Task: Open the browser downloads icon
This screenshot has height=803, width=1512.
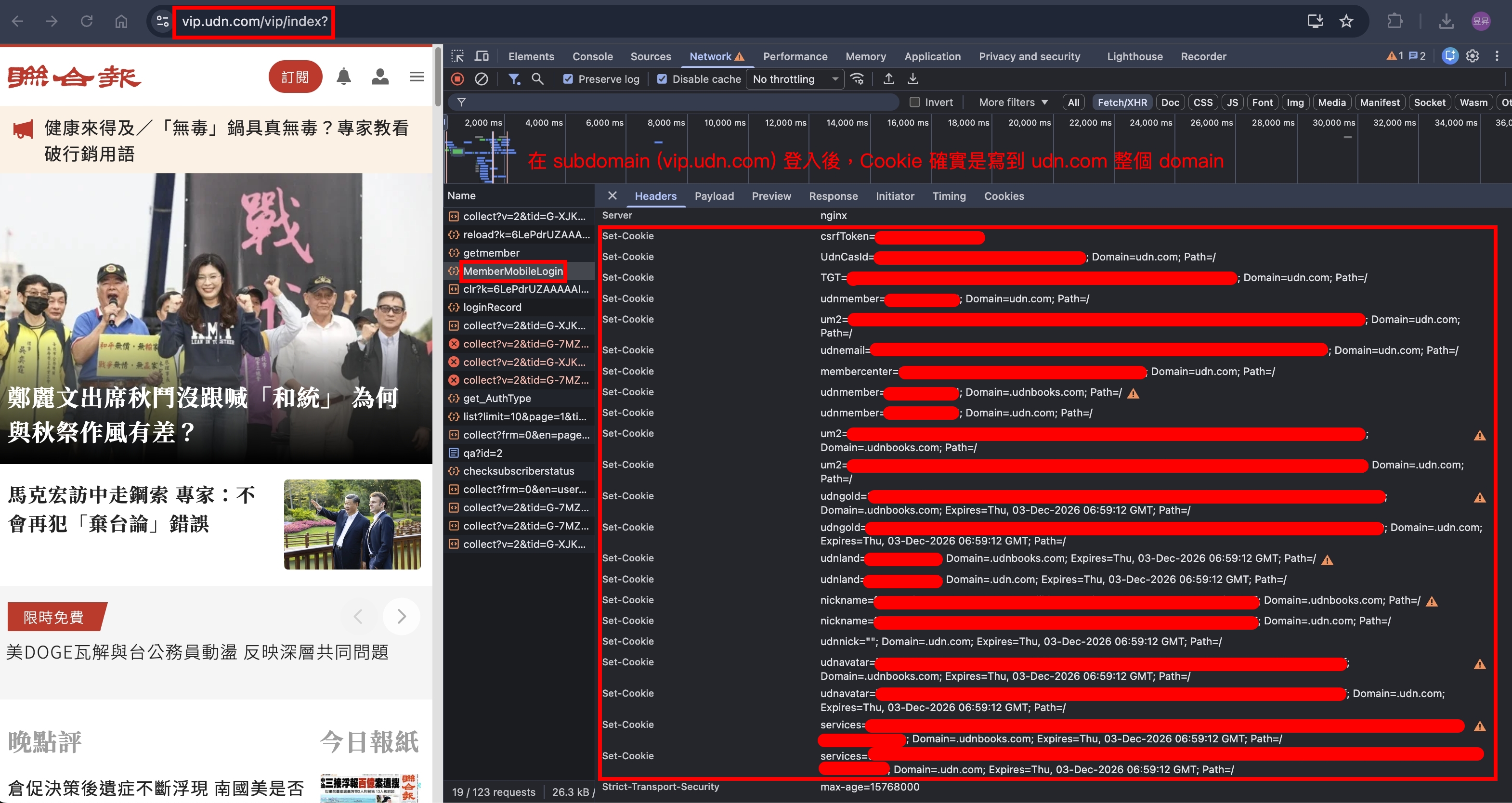Action: pos(1446,22)
